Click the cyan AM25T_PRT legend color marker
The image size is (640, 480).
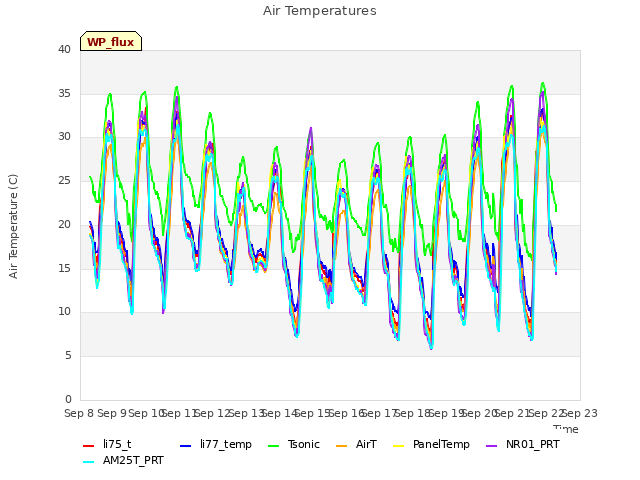pyautogui.click(x=89, y=462)
